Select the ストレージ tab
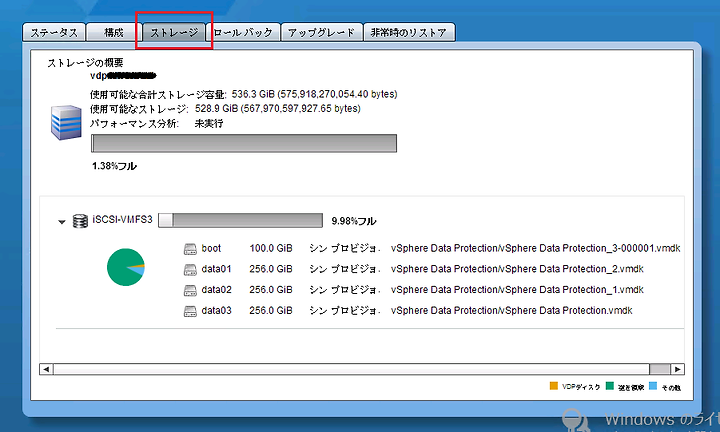 pos(174,32)
